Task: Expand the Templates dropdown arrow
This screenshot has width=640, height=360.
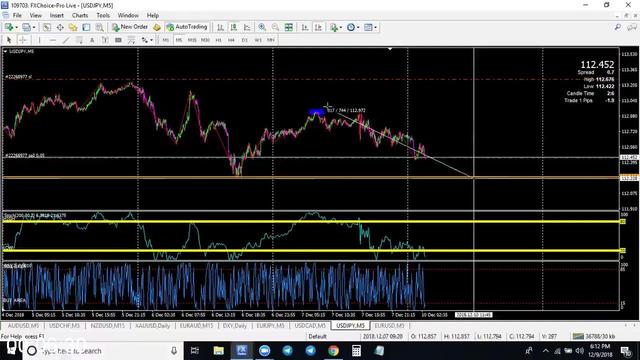Action: (376, 27)
